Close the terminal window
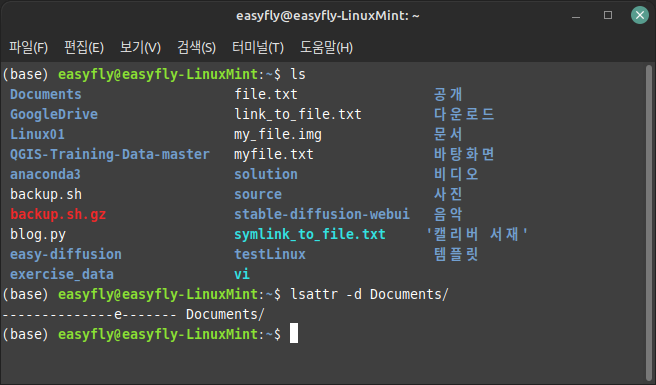This screenshot has width=656, height=385. (640, 15)
